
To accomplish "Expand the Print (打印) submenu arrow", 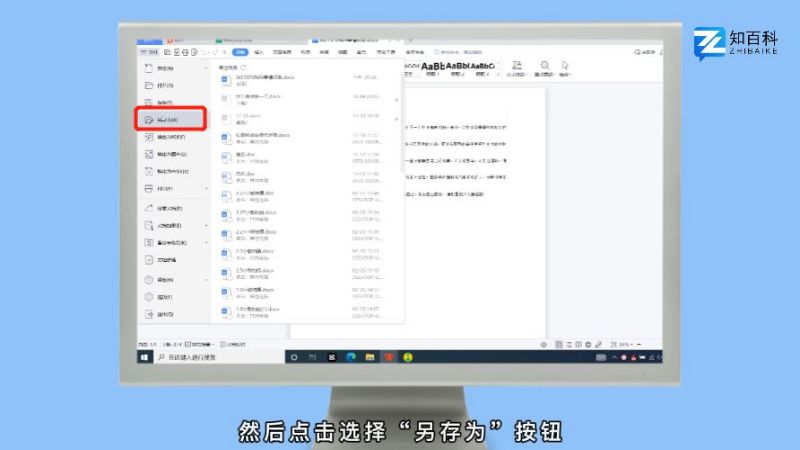I will tap(206, 188).
